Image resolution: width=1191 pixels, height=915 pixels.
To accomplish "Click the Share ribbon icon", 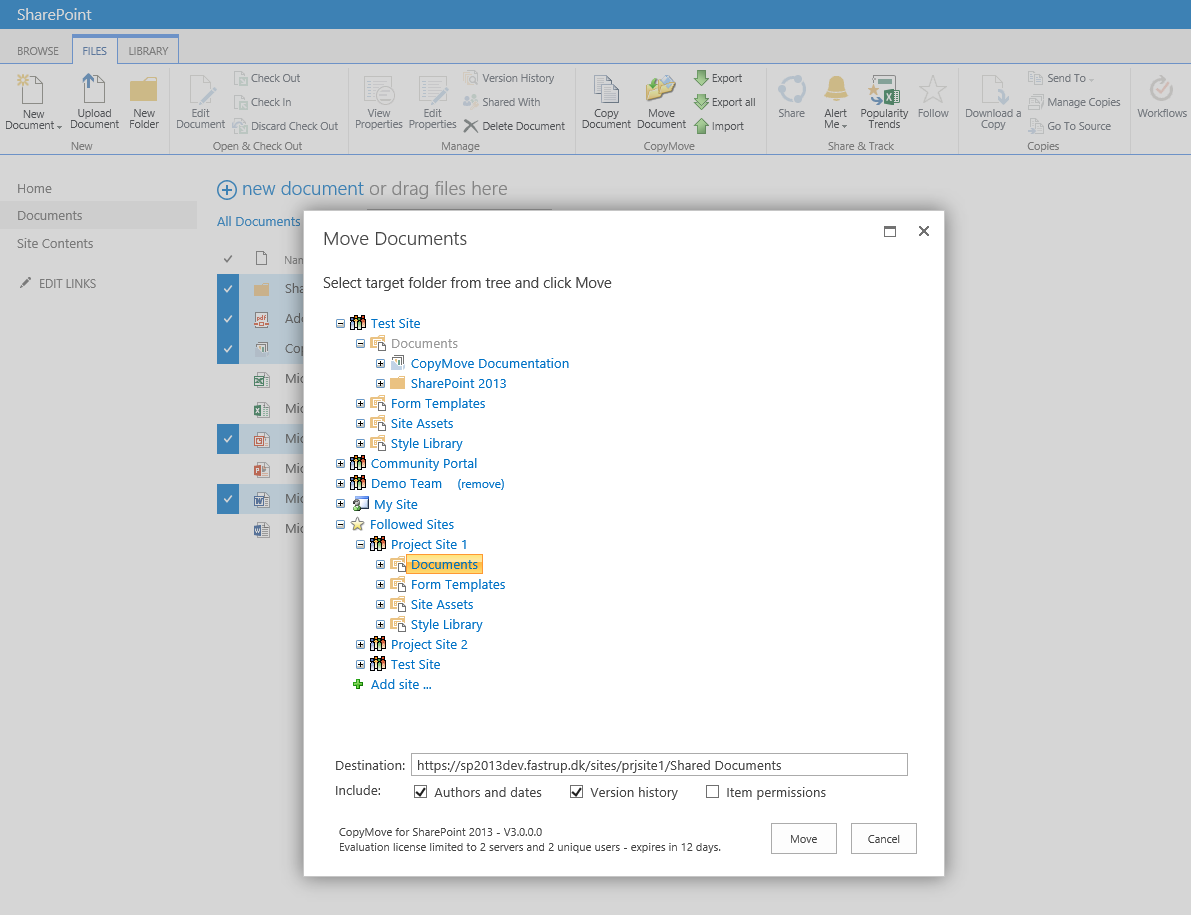I will coord(791,89).
